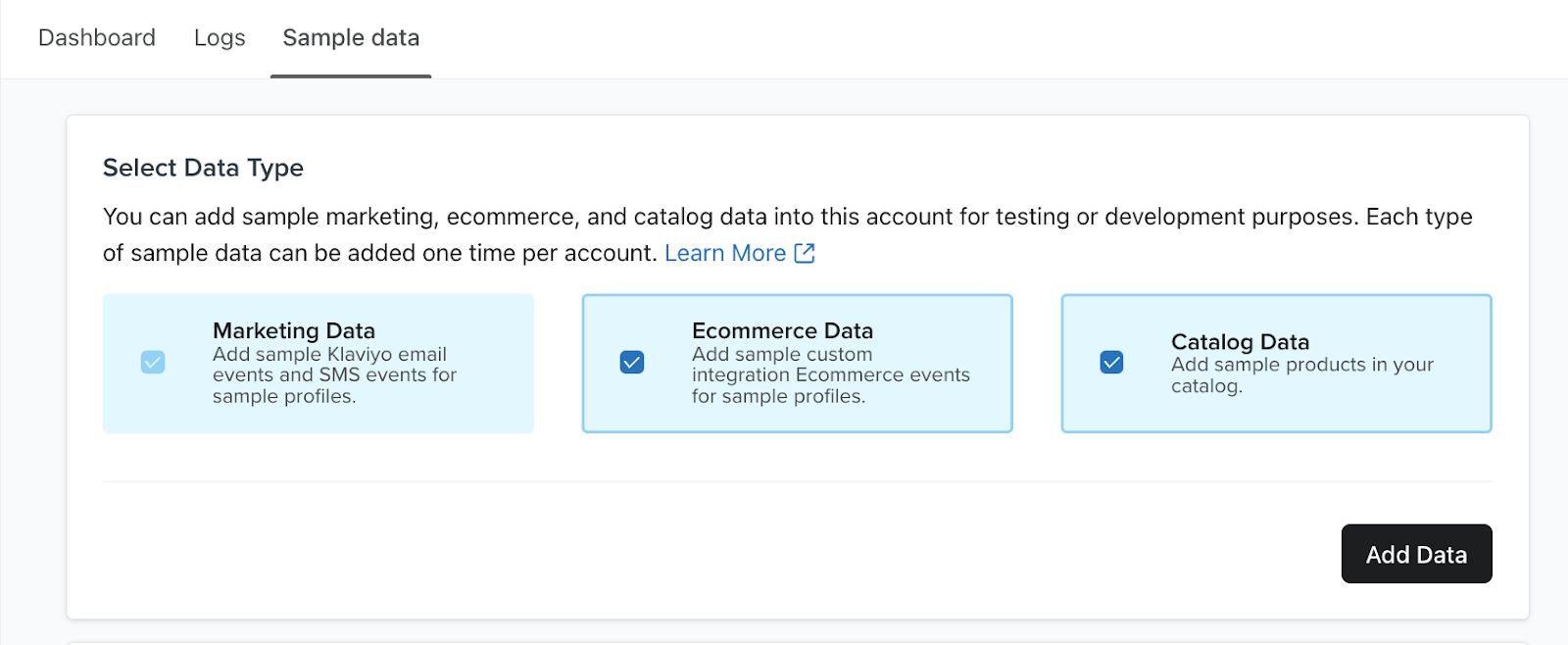The height and width of the screenshot is (645, 1568).
Task: Click the Select Data Type heading
Action: pos(202,168)
